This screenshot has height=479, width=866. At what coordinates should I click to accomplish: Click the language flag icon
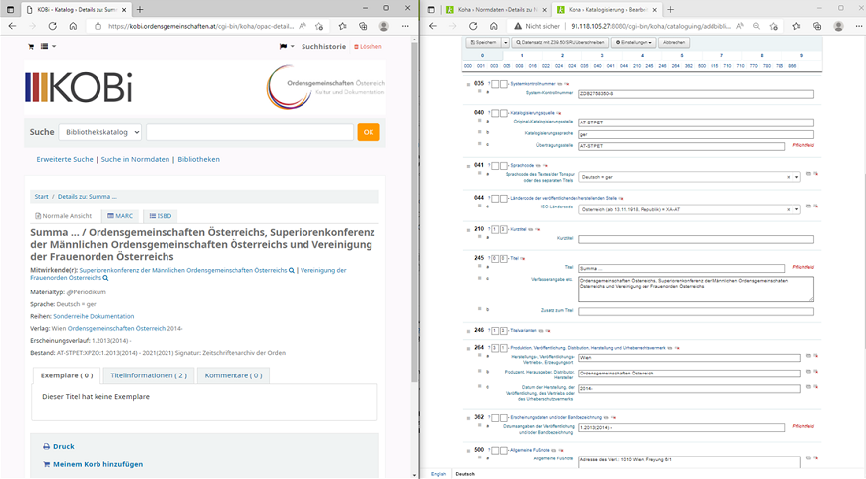click(x=287, y=46)
